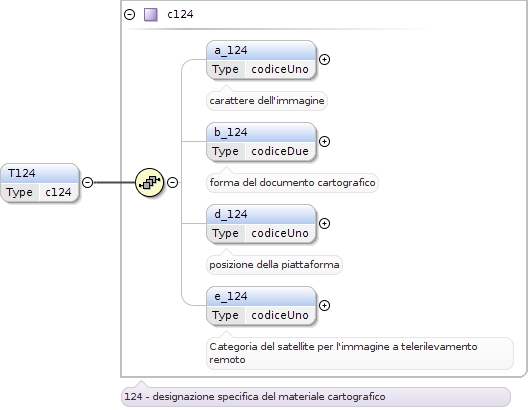Click the c124 type value of T124
Image resolution: width=529 pixels, height=410 pixels.
(x=58, y=192)
